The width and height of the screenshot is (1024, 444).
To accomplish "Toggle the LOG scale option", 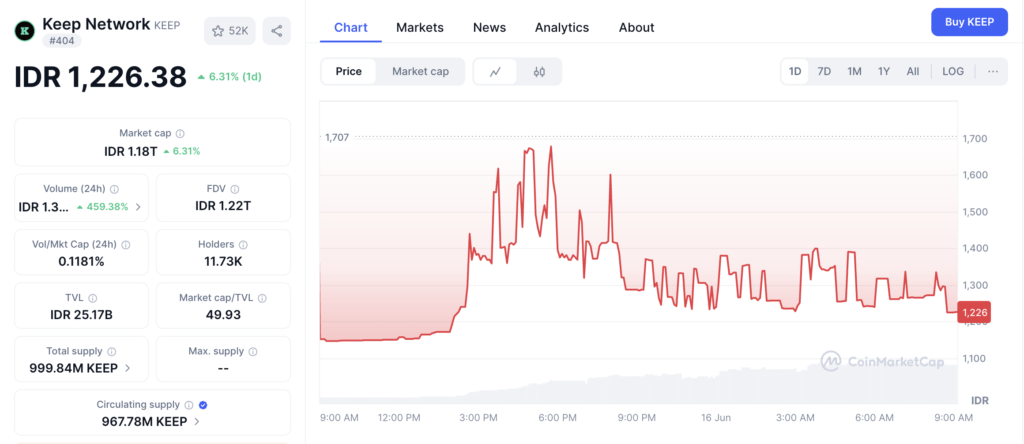I will (953, 72).
